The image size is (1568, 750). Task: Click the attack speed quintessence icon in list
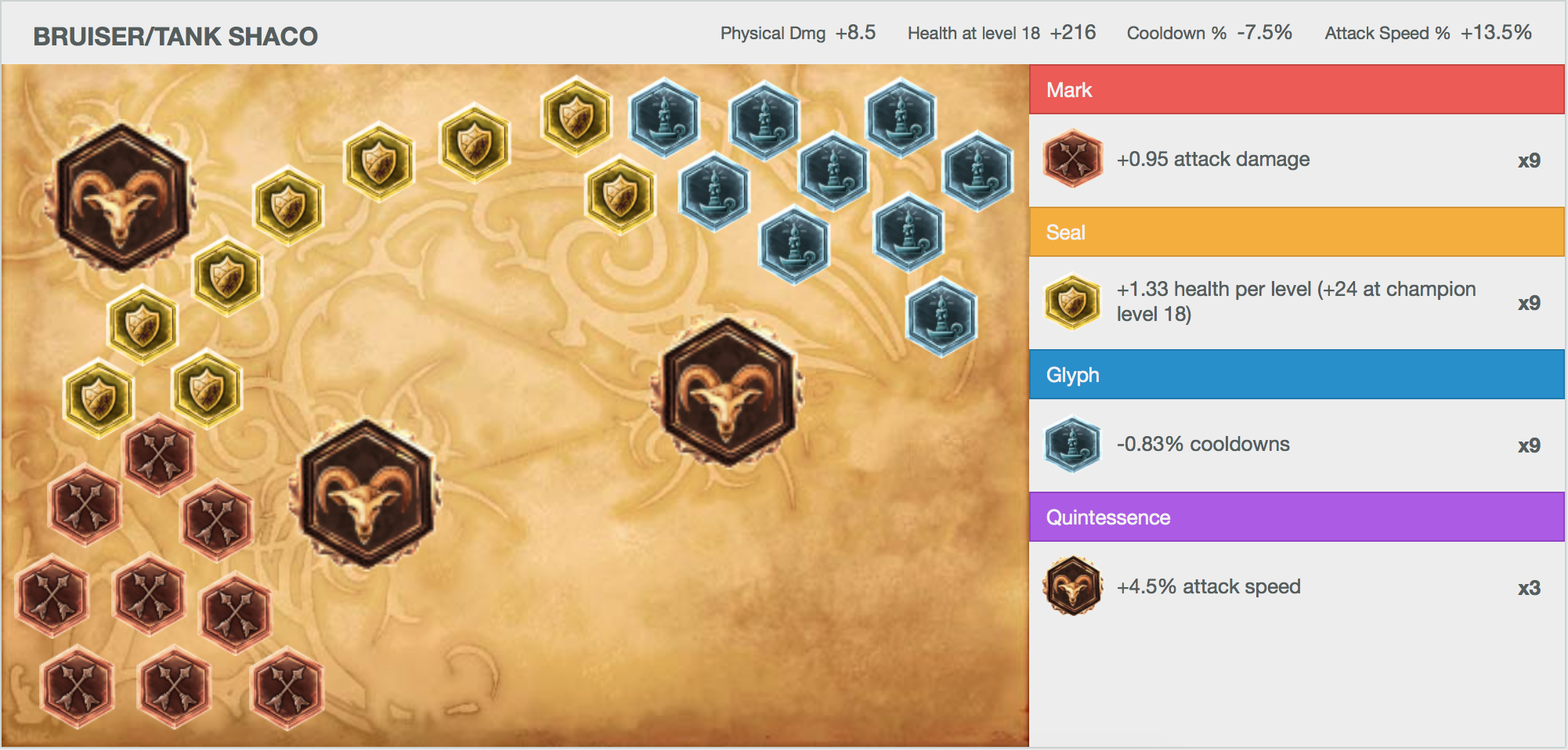tap(1073, 586)
